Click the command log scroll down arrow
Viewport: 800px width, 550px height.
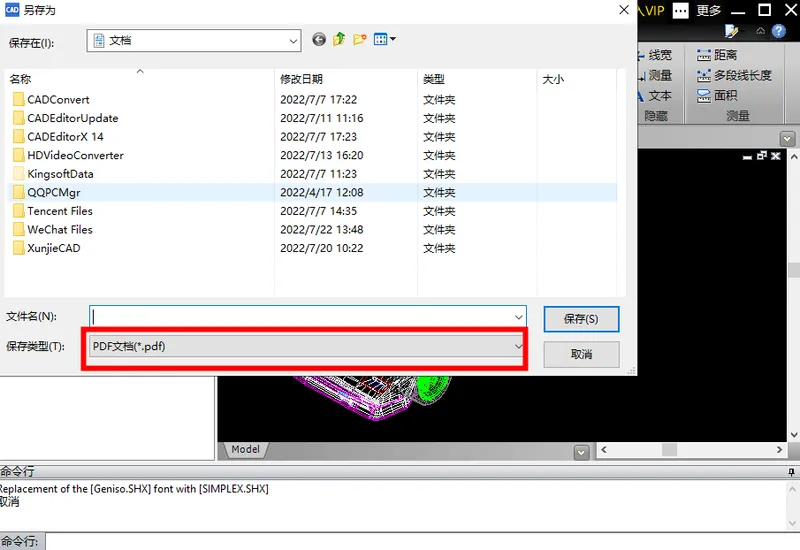click(x=792, y=523)
